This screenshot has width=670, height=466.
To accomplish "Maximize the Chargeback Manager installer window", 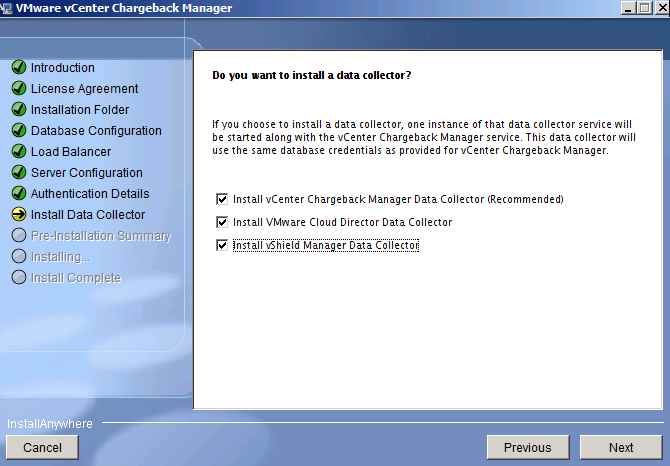I will (x=644, y=8).
